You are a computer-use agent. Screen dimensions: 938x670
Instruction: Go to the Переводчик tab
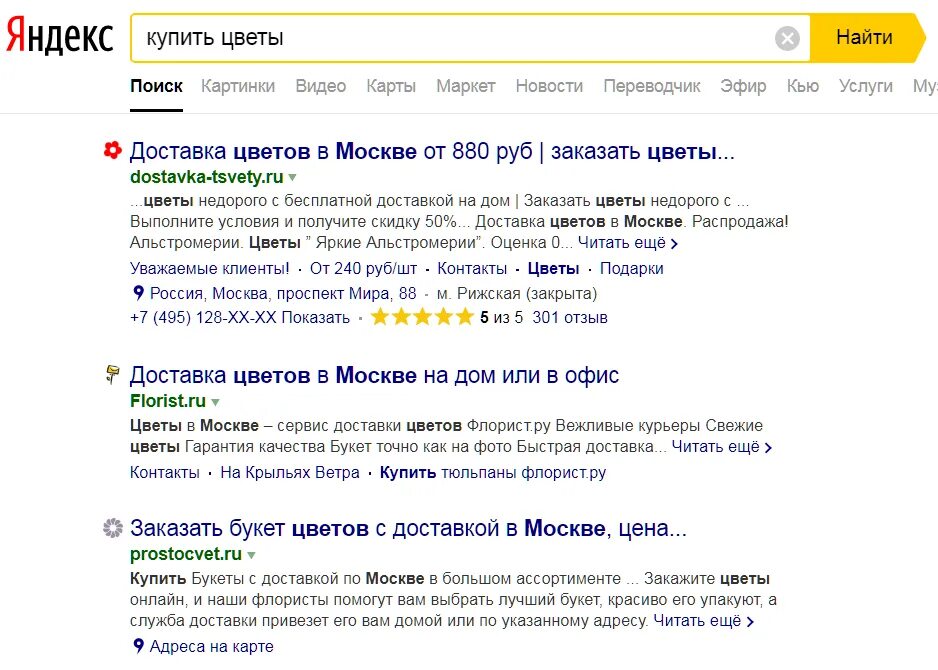651,86
